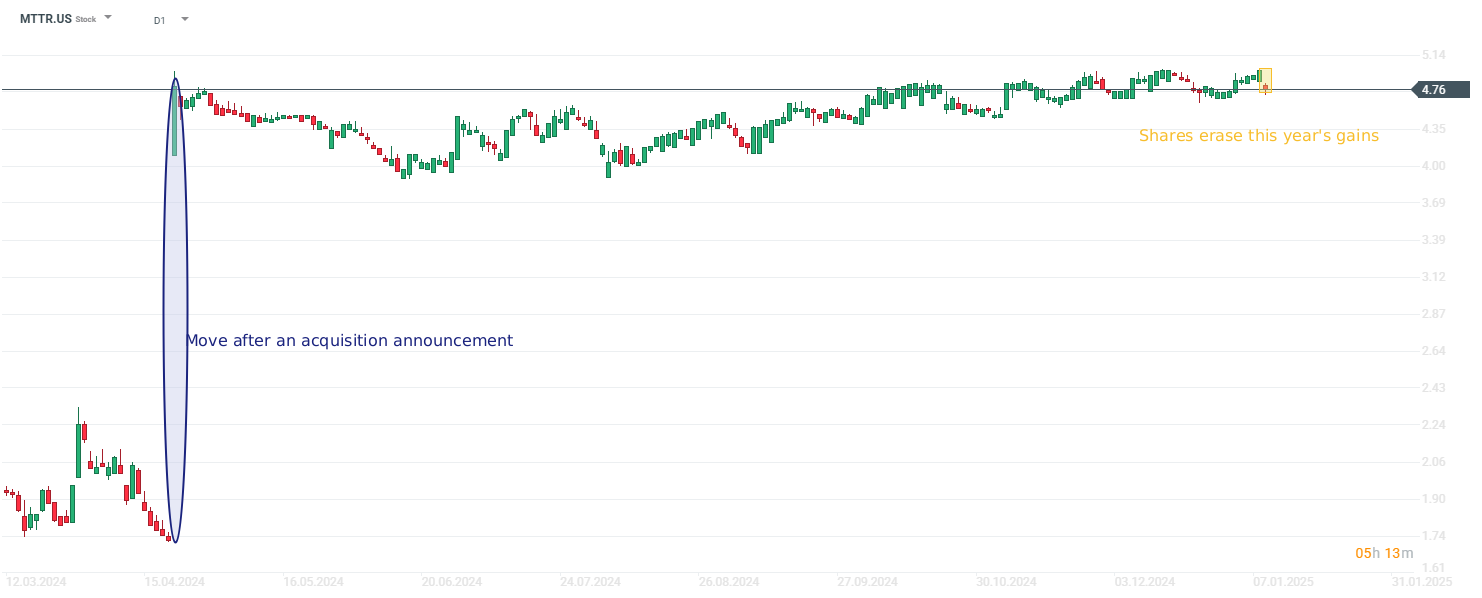This screenshot has height=598, width=1482.
Task: Click the 2.87 price scale value
Action: pos(1433,314)
